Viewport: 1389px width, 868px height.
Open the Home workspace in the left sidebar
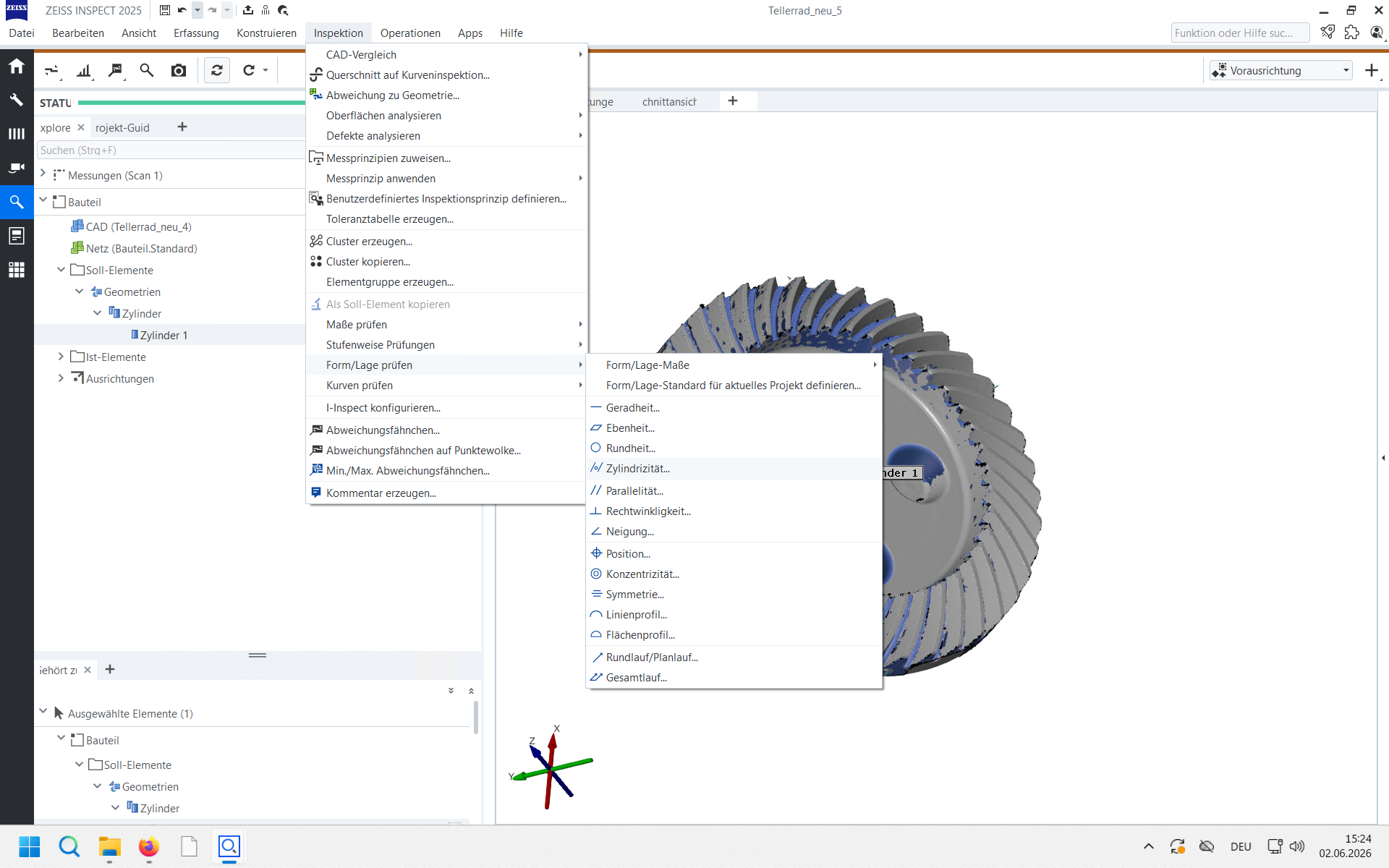tap(17, 67)
